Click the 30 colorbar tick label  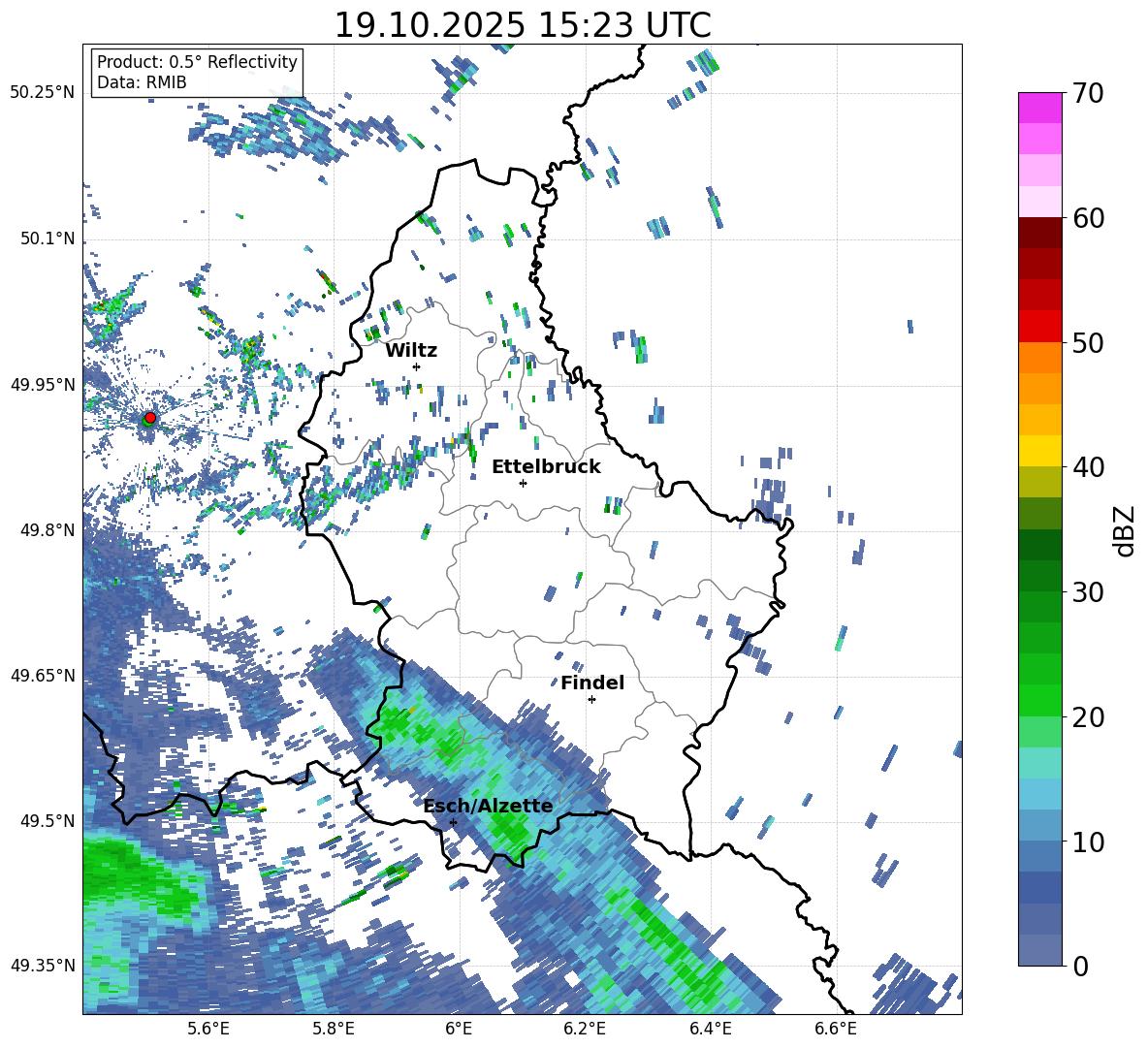pyautogui.click(x=1087, y=592)
